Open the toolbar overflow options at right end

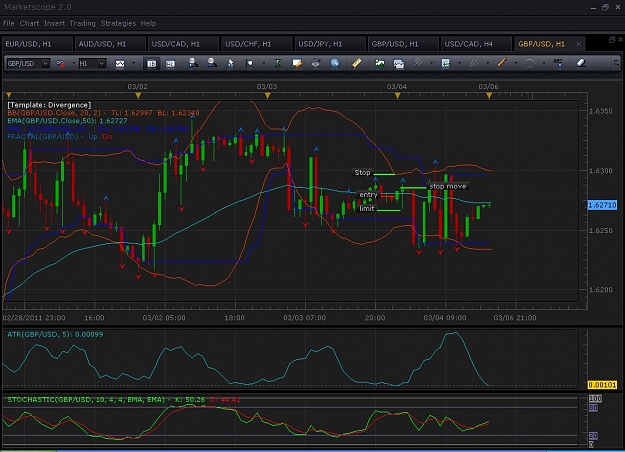(x=616, y=63)
